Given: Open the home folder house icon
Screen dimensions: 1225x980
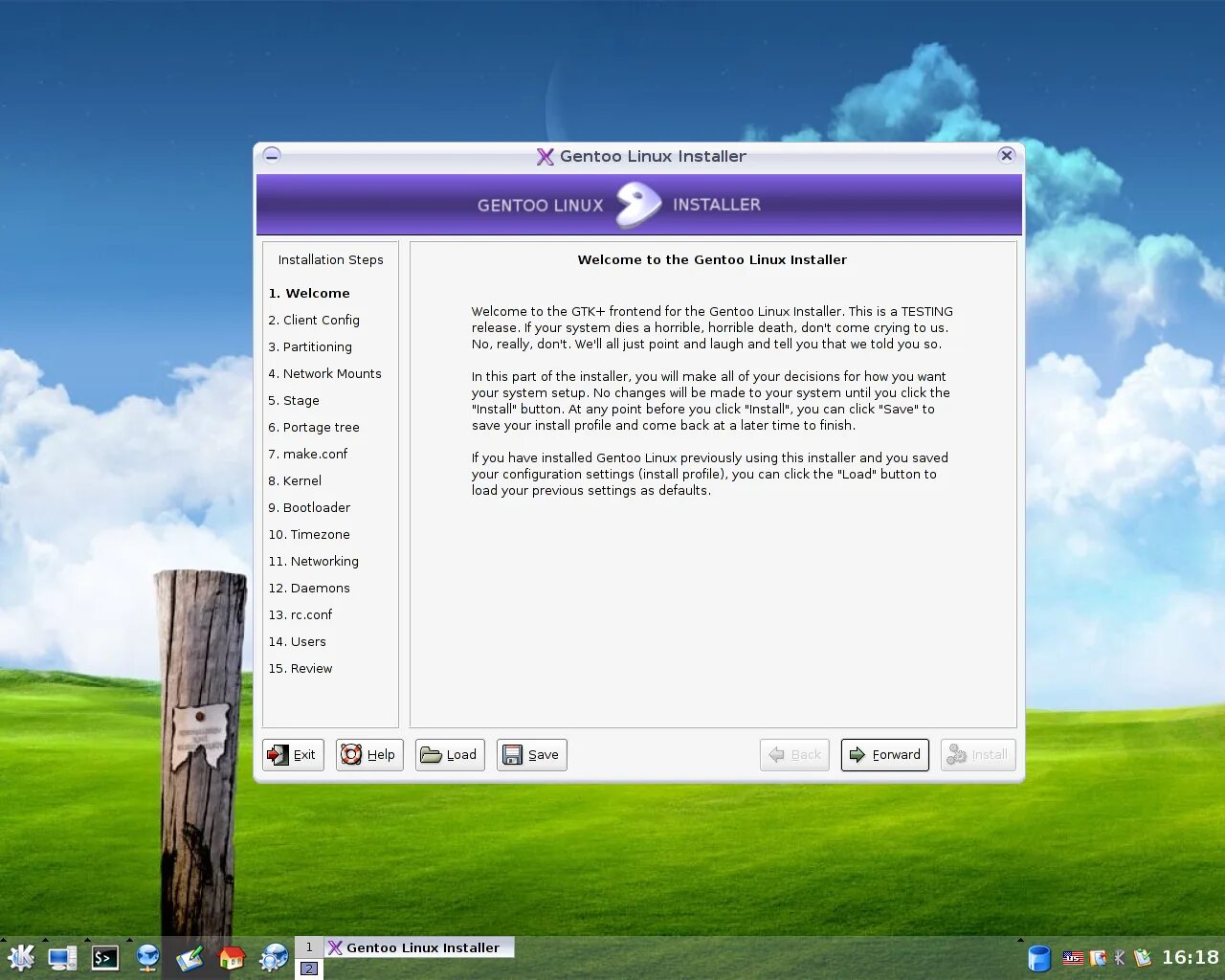Looking at the screenshot, I should tap(232, 958).
